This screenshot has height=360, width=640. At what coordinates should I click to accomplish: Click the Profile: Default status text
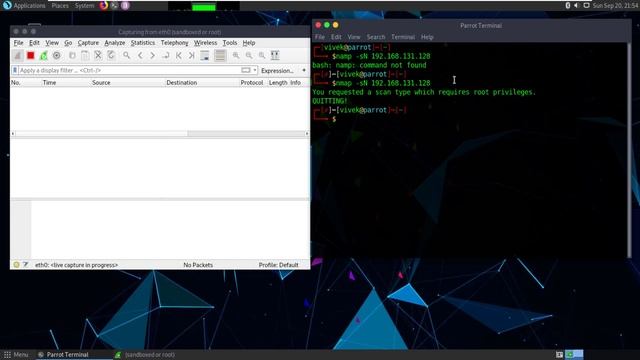coord(278,265)
